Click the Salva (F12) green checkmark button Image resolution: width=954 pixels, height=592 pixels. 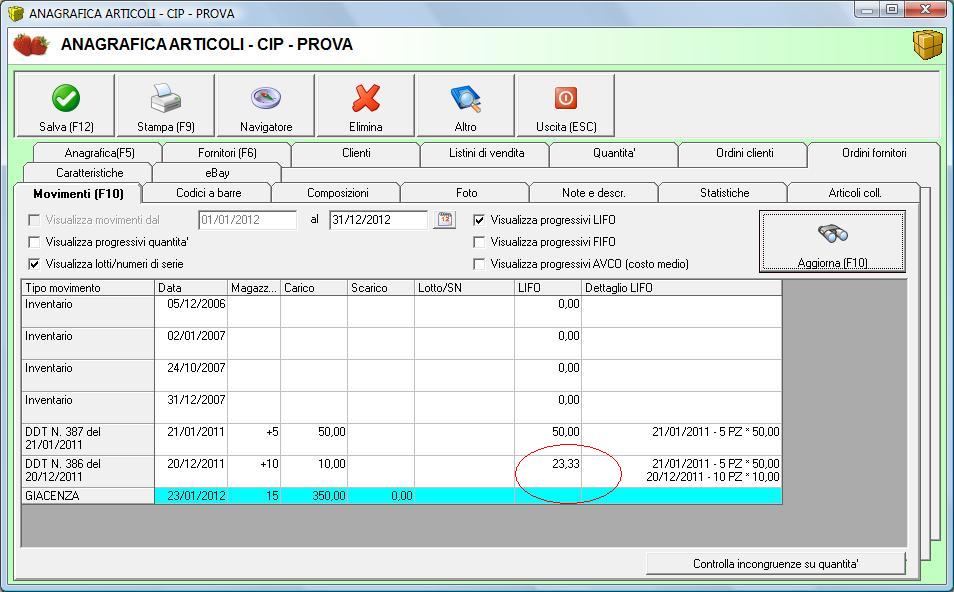pyautogui.click(x=65, y=105)
